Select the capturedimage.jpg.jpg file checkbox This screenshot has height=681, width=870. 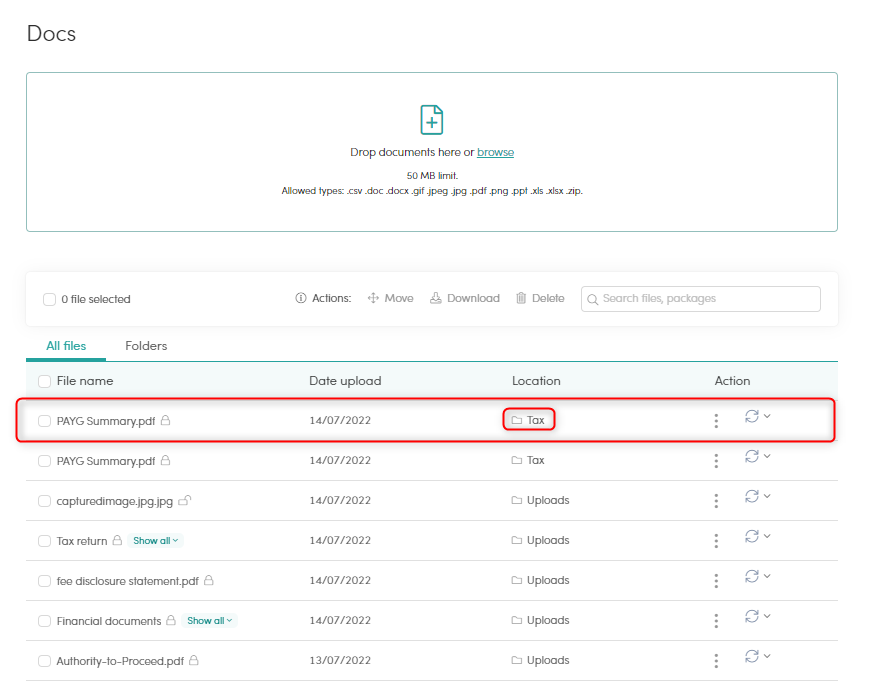point(44,501)
